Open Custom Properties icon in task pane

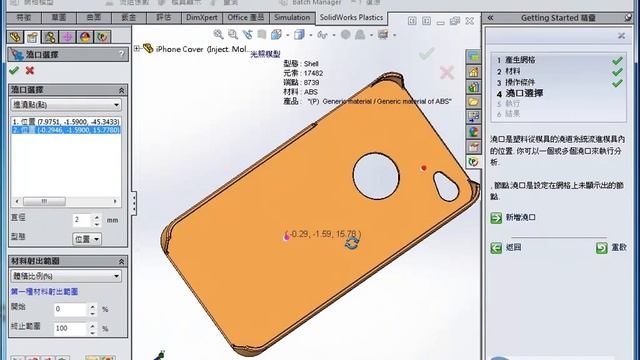473,147
